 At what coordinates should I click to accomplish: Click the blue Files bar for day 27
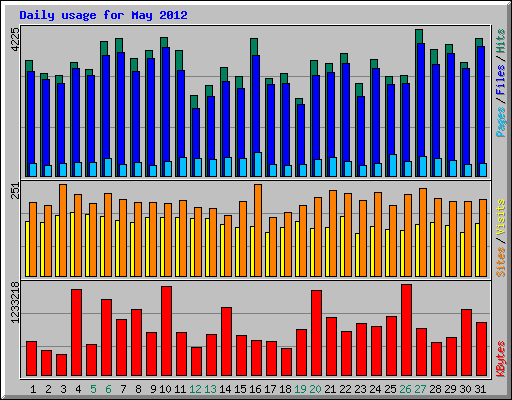click(x=421, y=100)
